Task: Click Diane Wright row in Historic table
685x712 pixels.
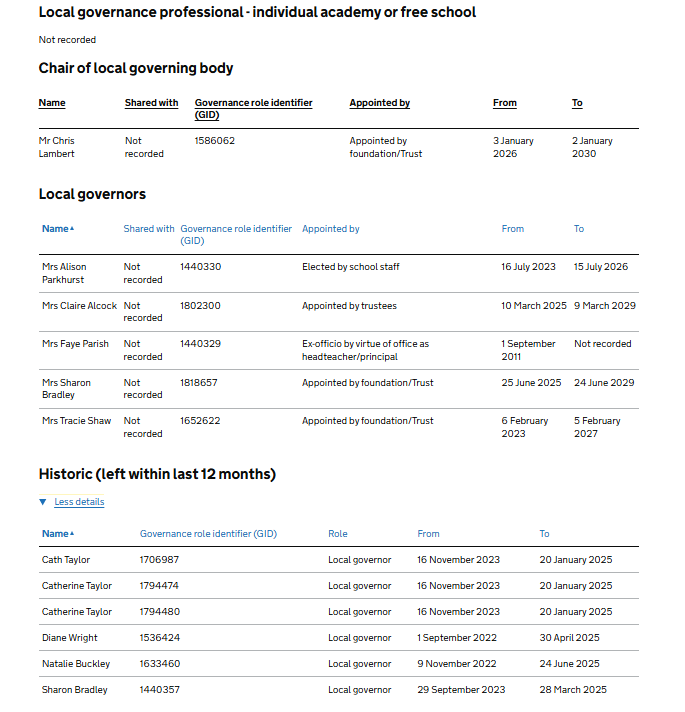Action: coord(69,638)
